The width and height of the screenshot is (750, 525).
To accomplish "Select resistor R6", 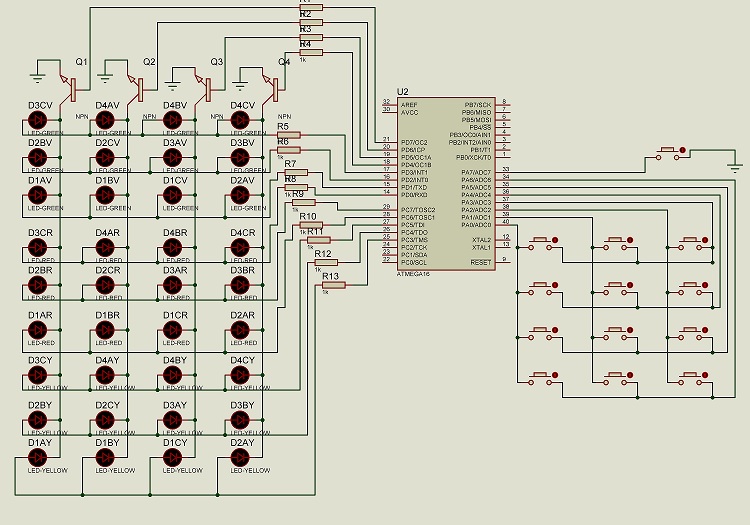I will tap(289, 150).
